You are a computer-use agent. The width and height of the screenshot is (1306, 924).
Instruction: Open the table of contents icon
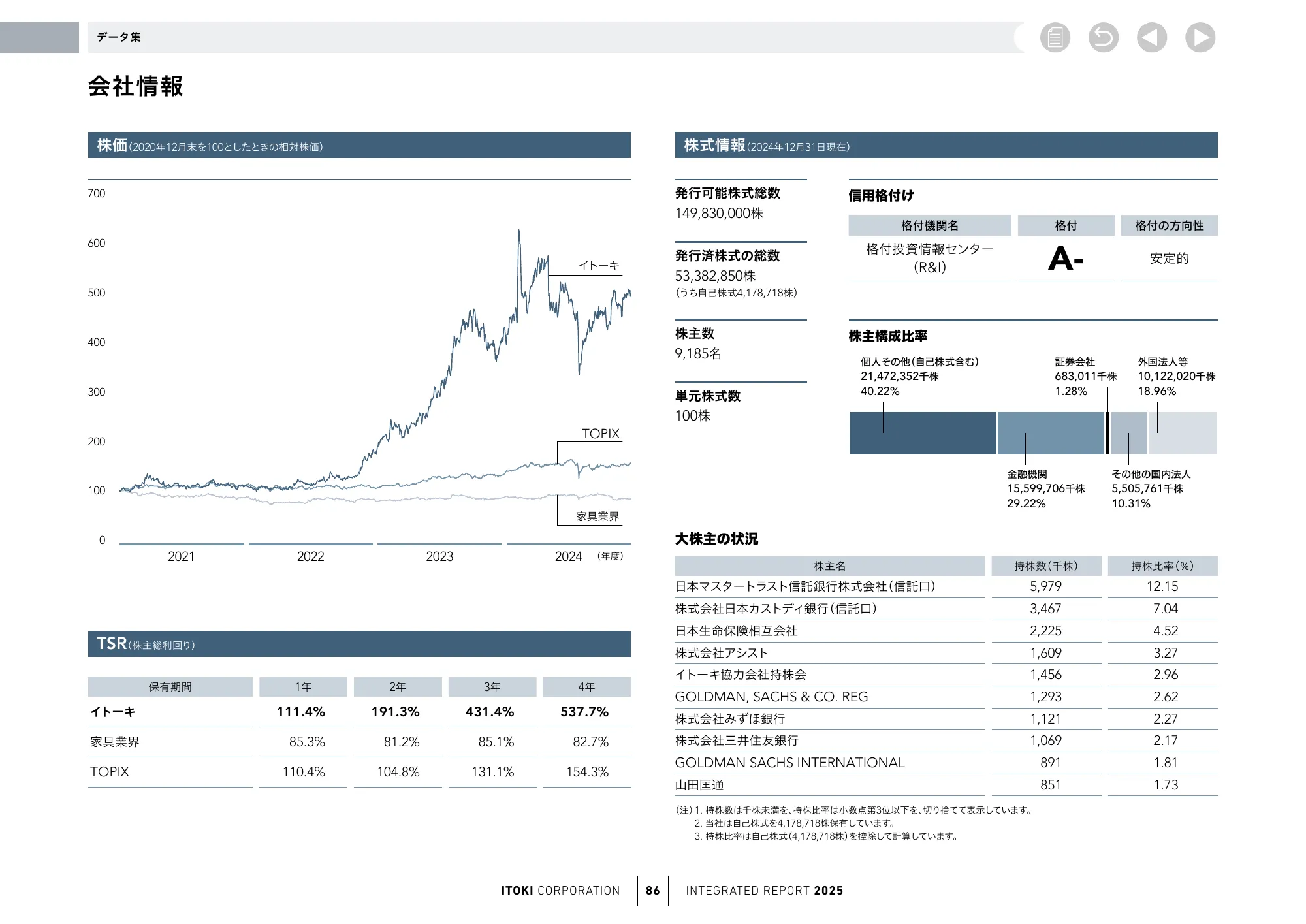click(x=1056, y=38)
